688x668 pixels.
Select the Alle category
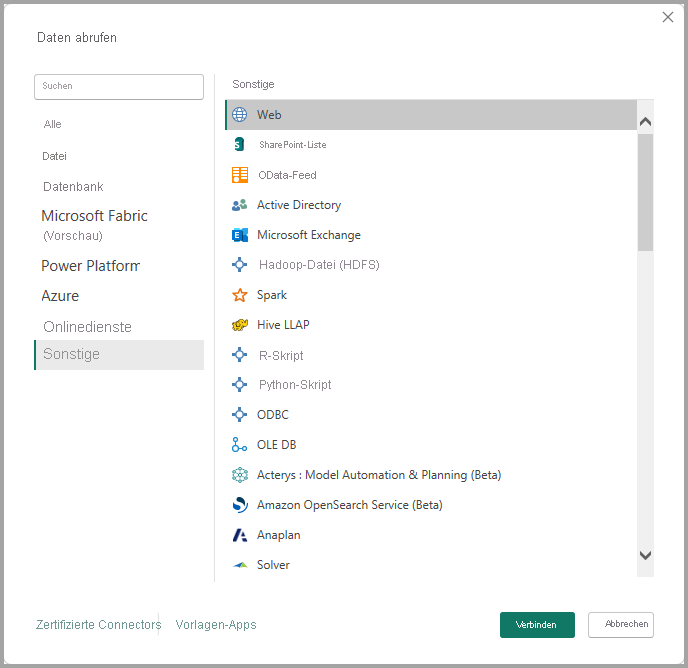coord(53,124)
